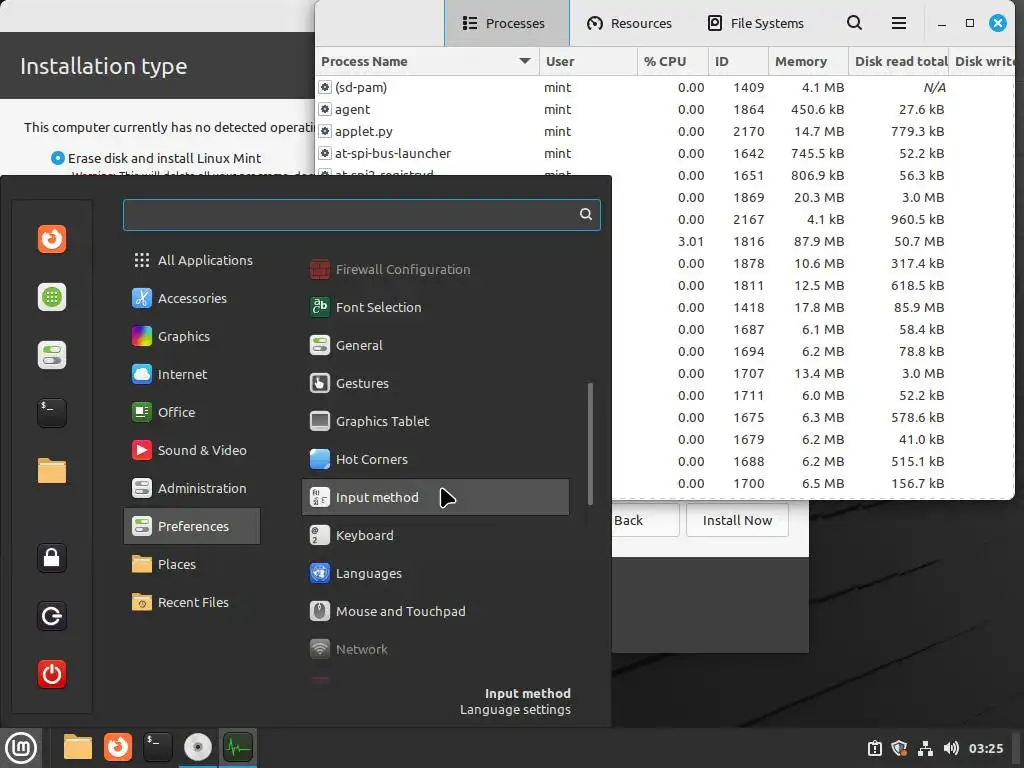Select the agent process row
The image size is (1024, 768).
click(665, 109)
